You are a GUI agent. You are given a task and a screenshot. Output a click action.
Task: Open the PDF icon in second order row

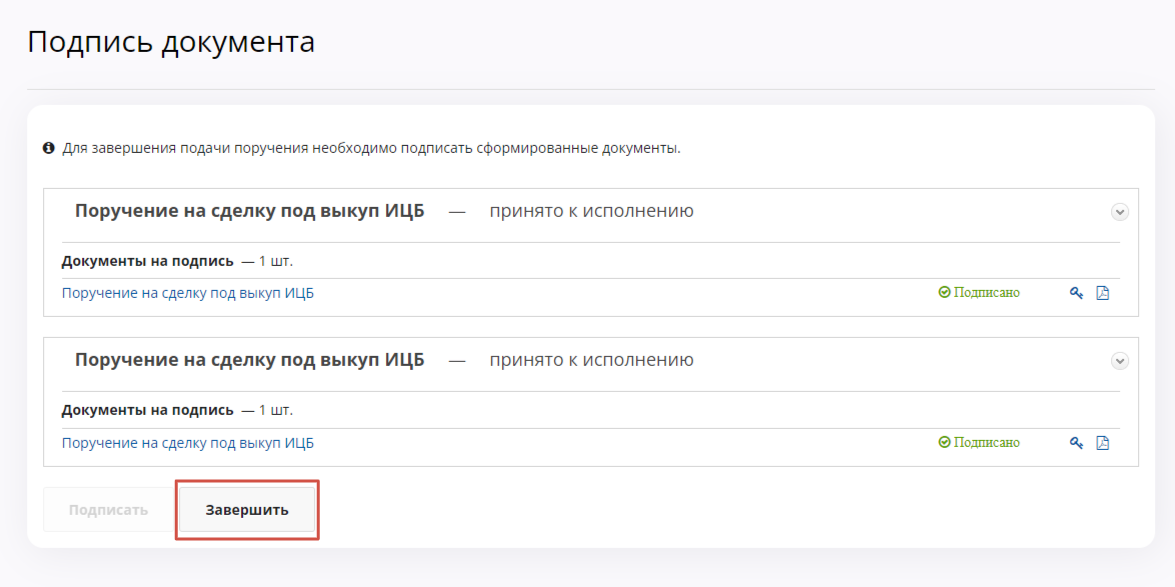coord(1103,443)
